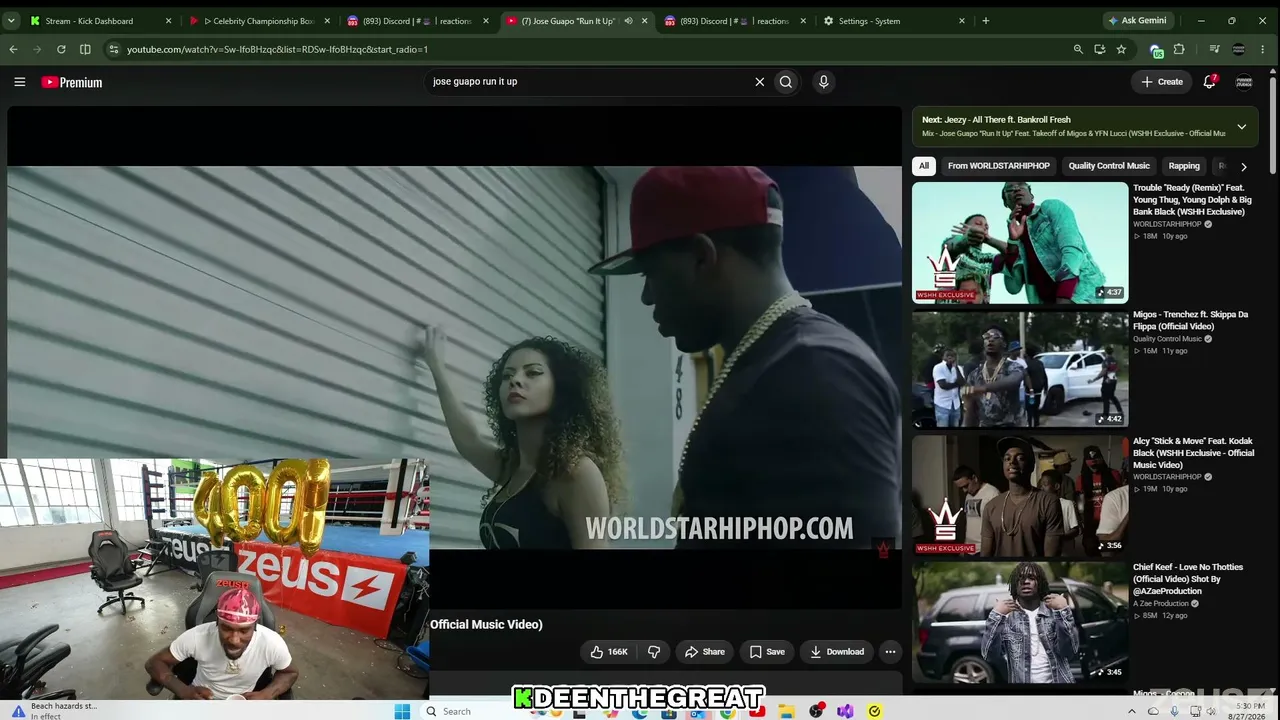Close the Kick Dashboard tab

(168, 21)
